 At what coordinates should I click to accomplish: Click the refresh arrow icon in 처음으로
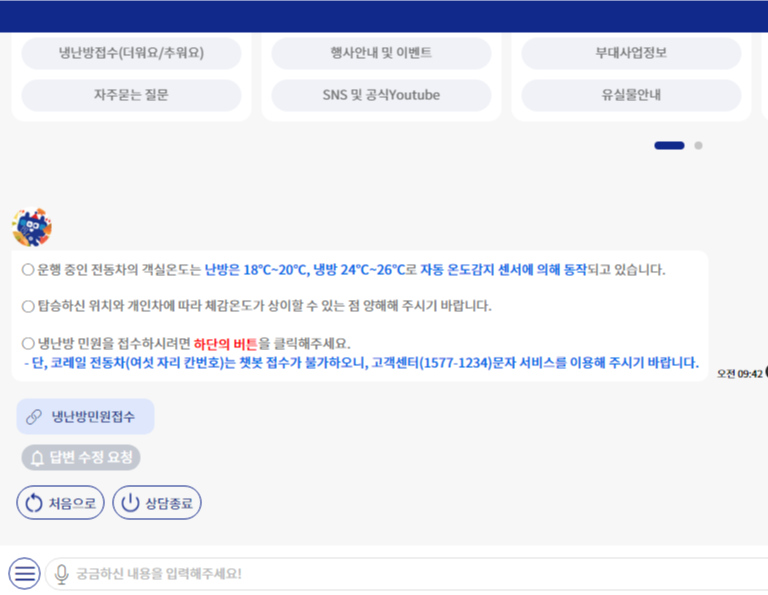click(34, 503)
